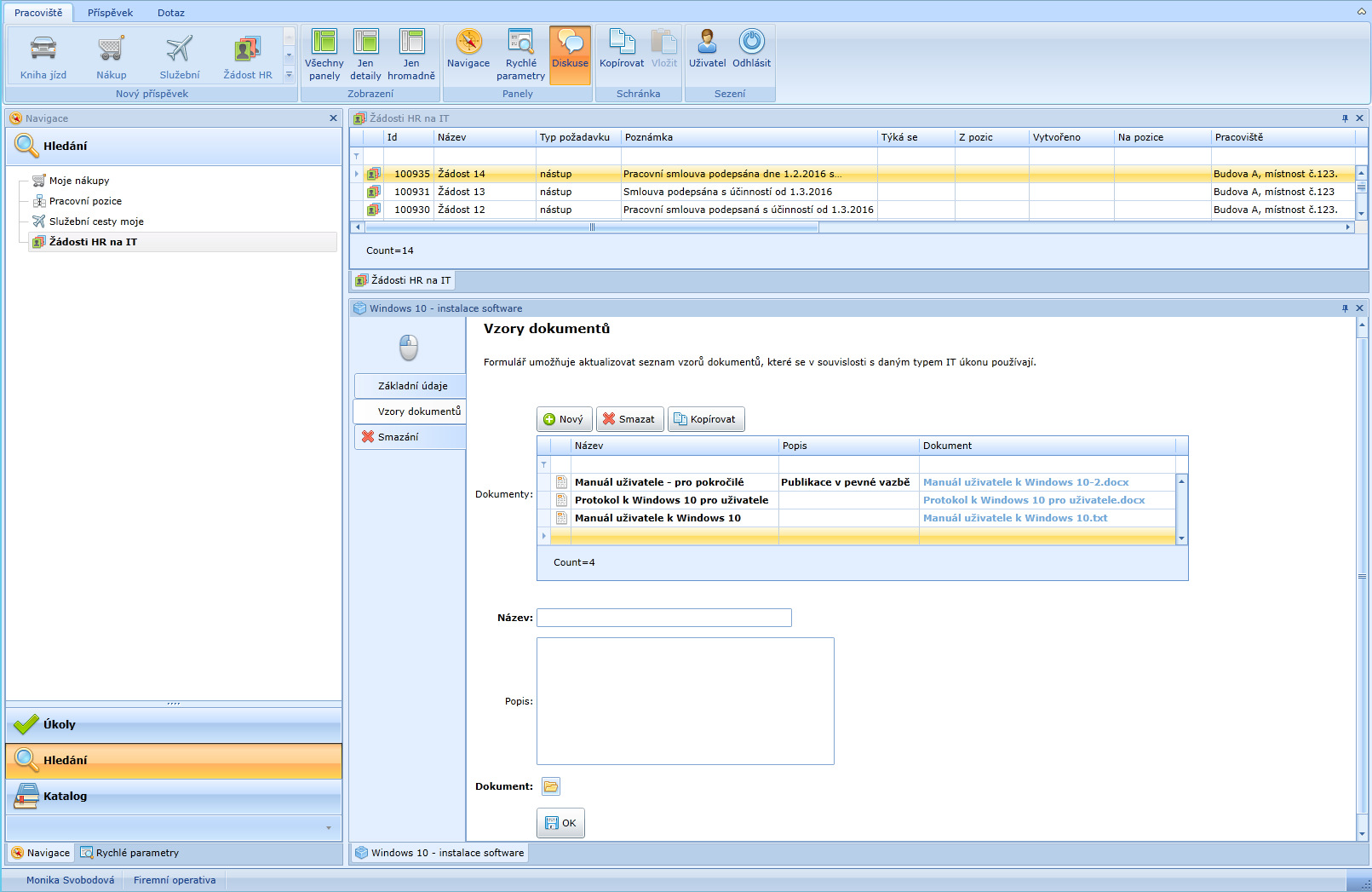Switch to the Příspěvek ribbon tab
This screenshot has width=1372, height=892.
coord(110,13)
